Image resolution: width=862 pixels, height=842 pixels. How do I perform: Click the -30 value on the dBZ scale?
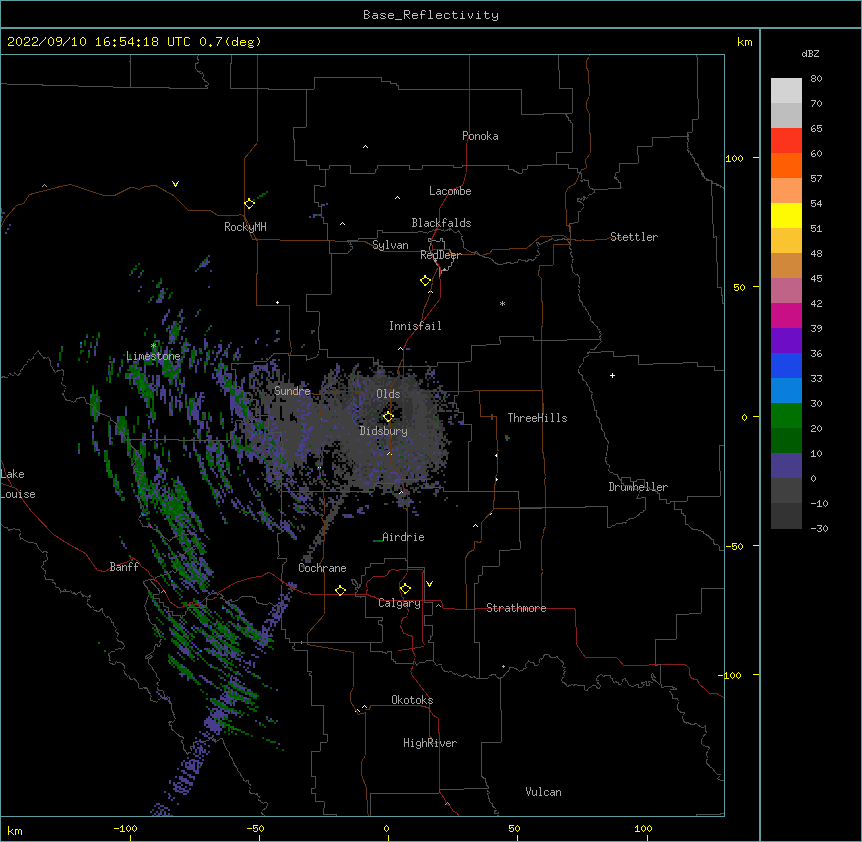(x=819, y=528)
